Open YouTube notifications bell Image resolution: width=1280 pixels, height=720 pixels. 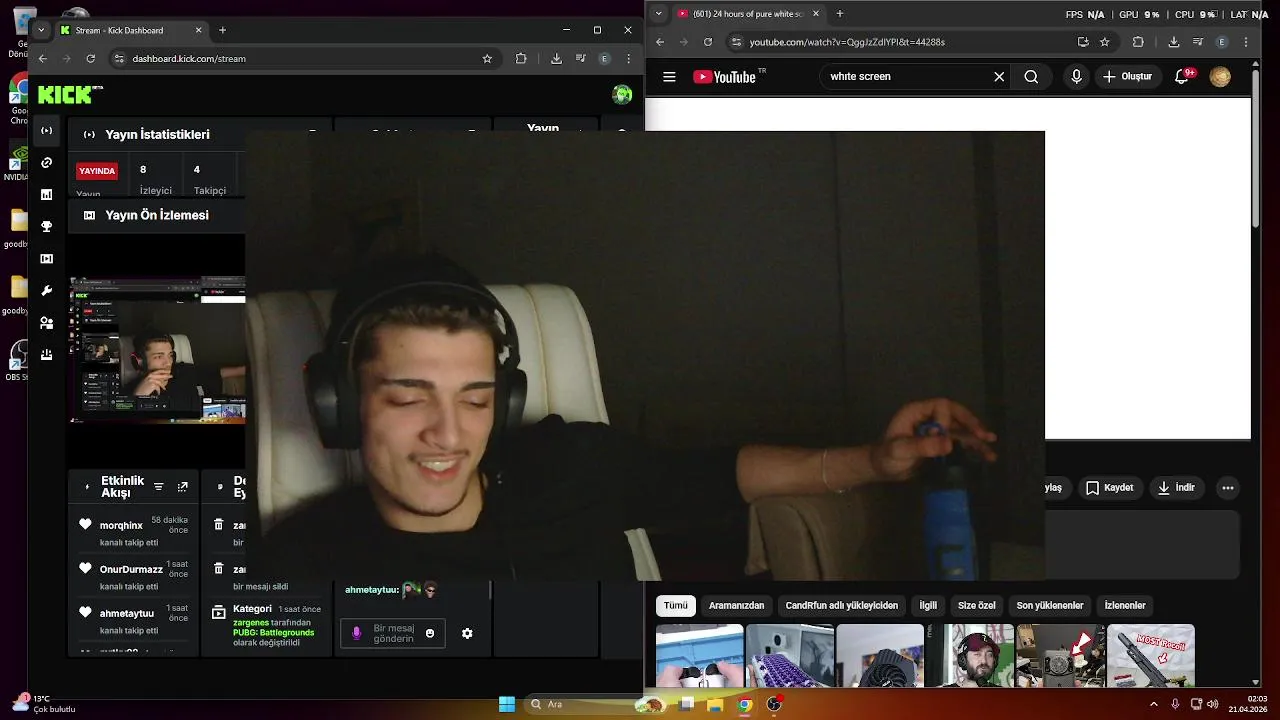pyautogui.click(x=1182, y=77)
